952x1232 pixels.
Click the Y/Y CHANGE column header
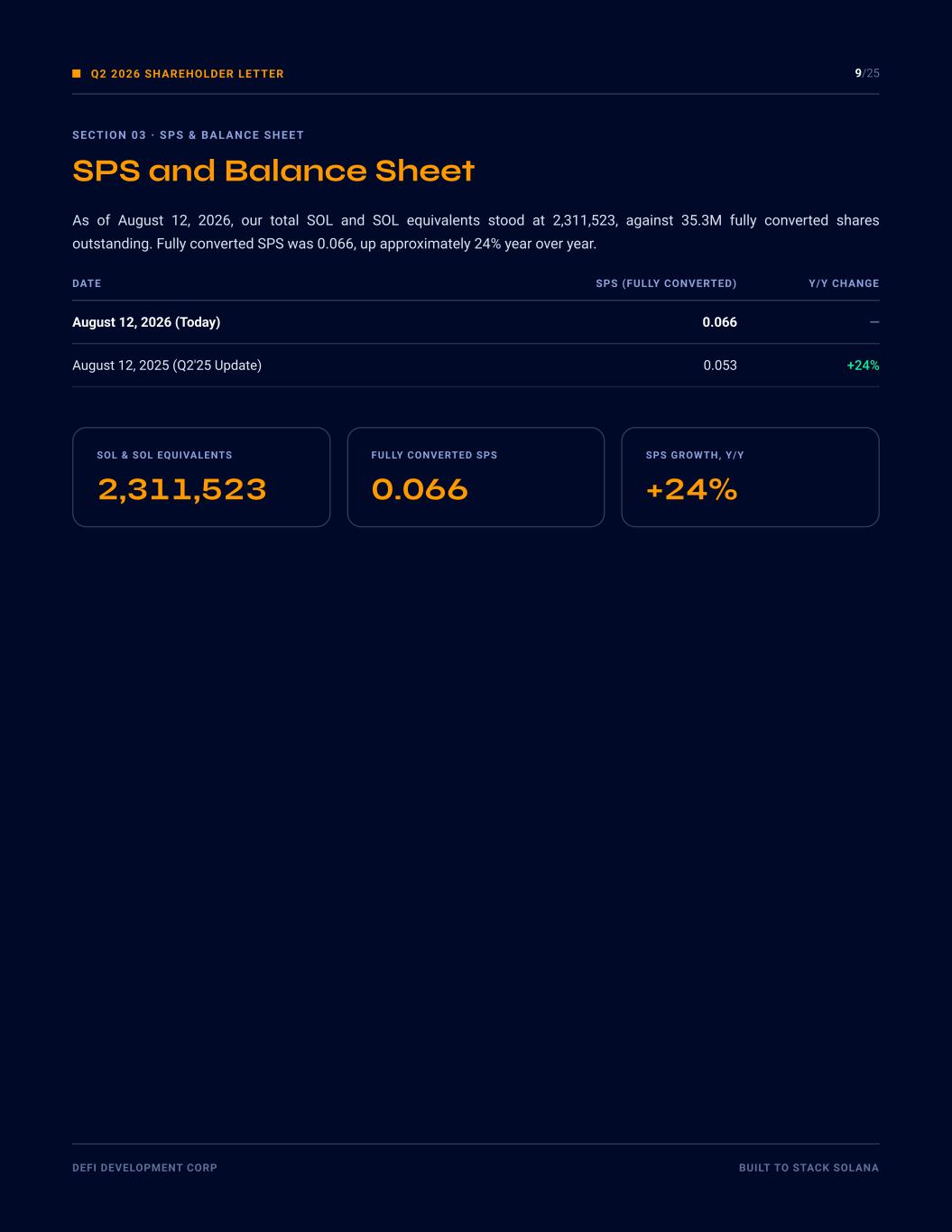(844, 283)
